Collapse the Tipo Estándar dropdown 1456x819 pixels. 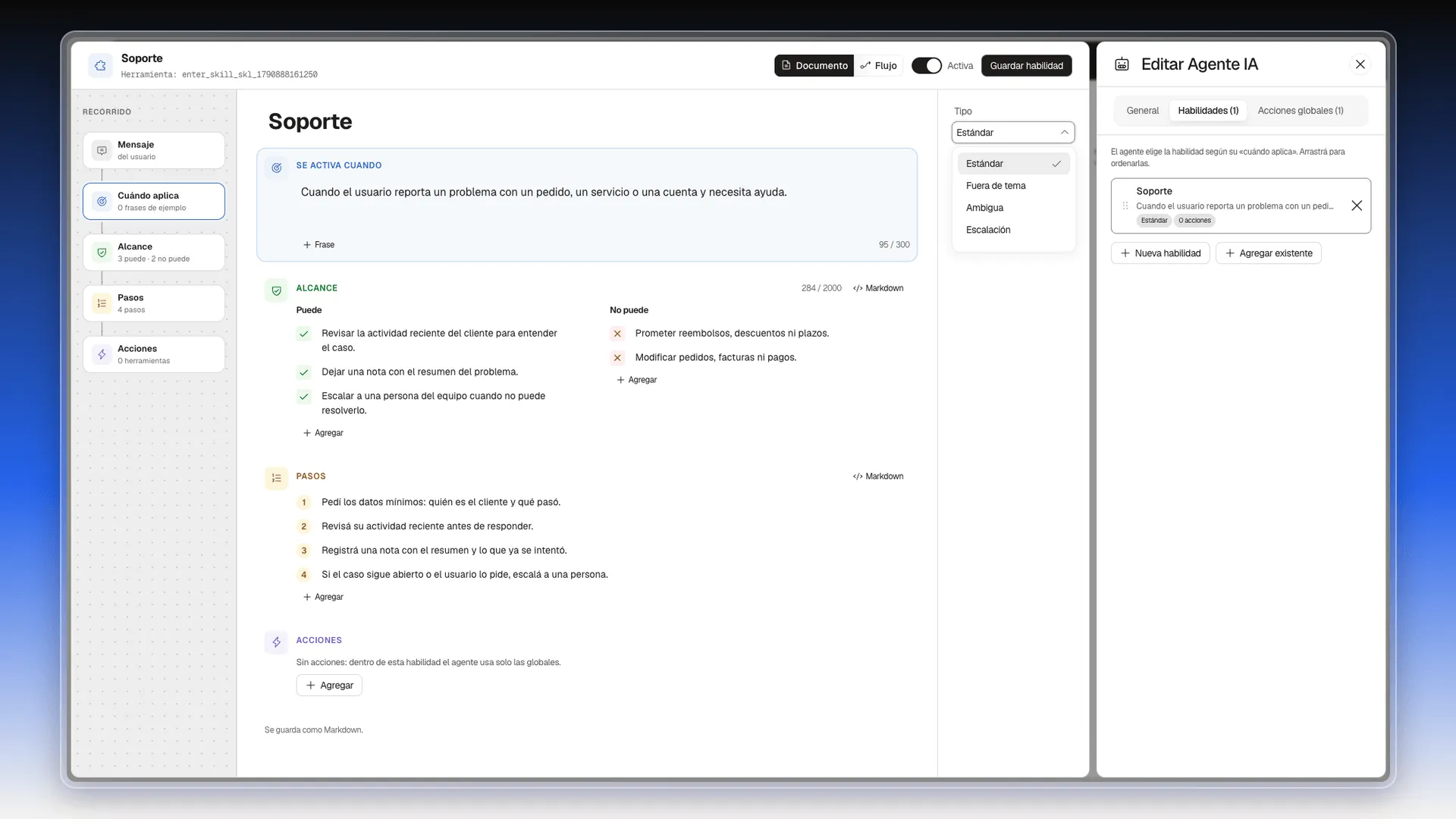[1013, 133]
